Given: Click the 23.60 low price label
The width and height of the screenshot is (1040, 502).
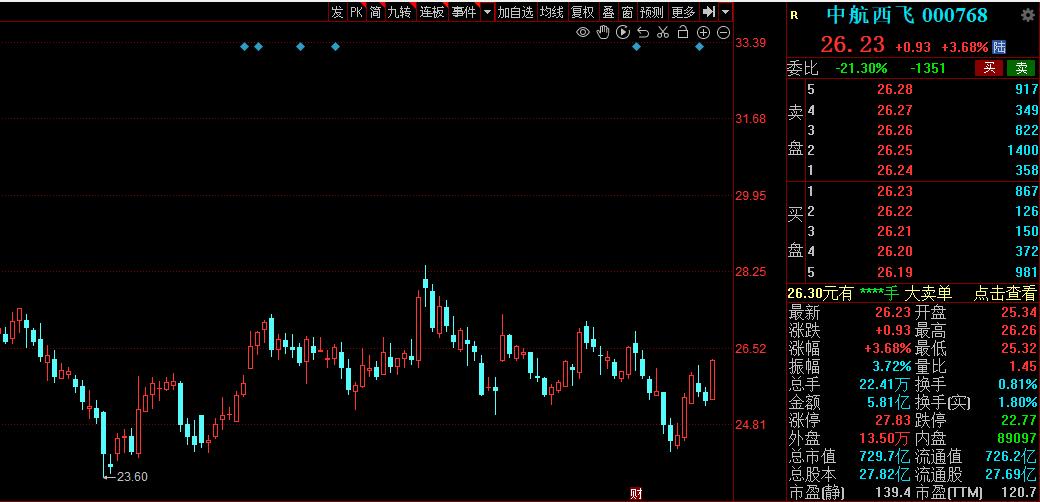Looking at the screenshot, I should click(132, 476).
